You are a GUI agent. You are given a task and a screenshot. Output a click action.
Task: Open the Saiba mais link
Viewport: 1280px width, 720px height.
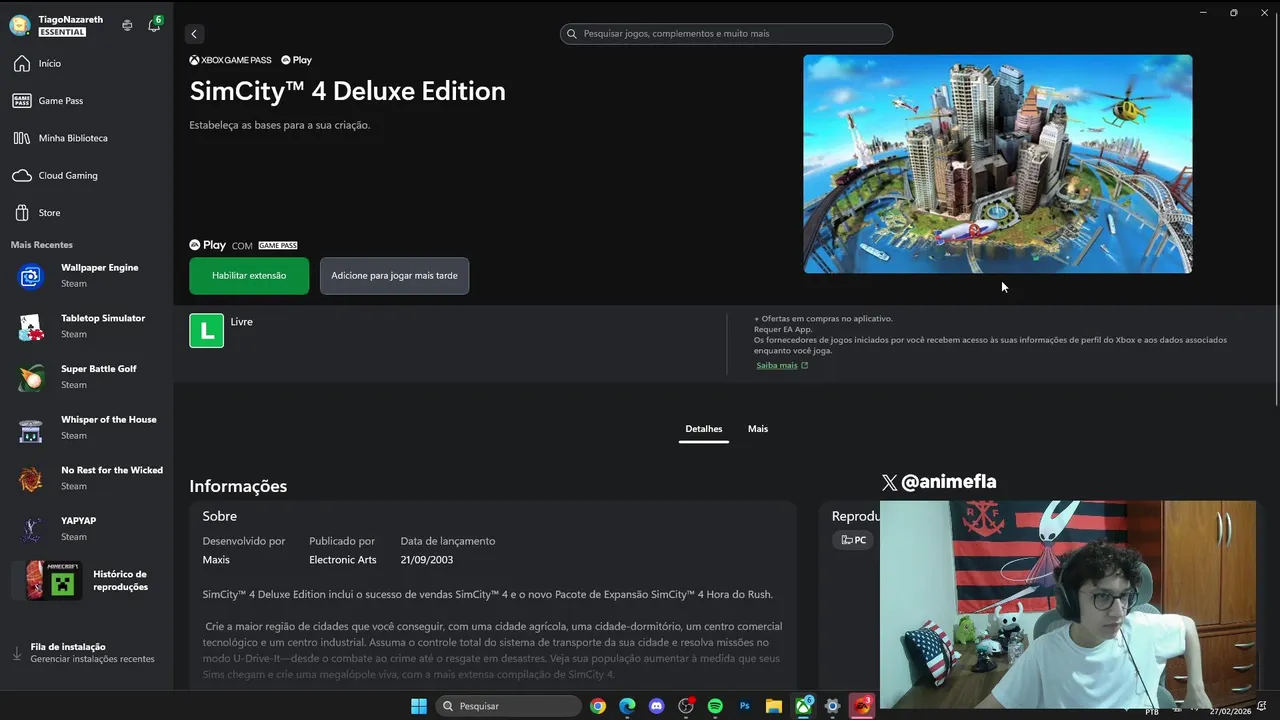click(x=782, y=365)
